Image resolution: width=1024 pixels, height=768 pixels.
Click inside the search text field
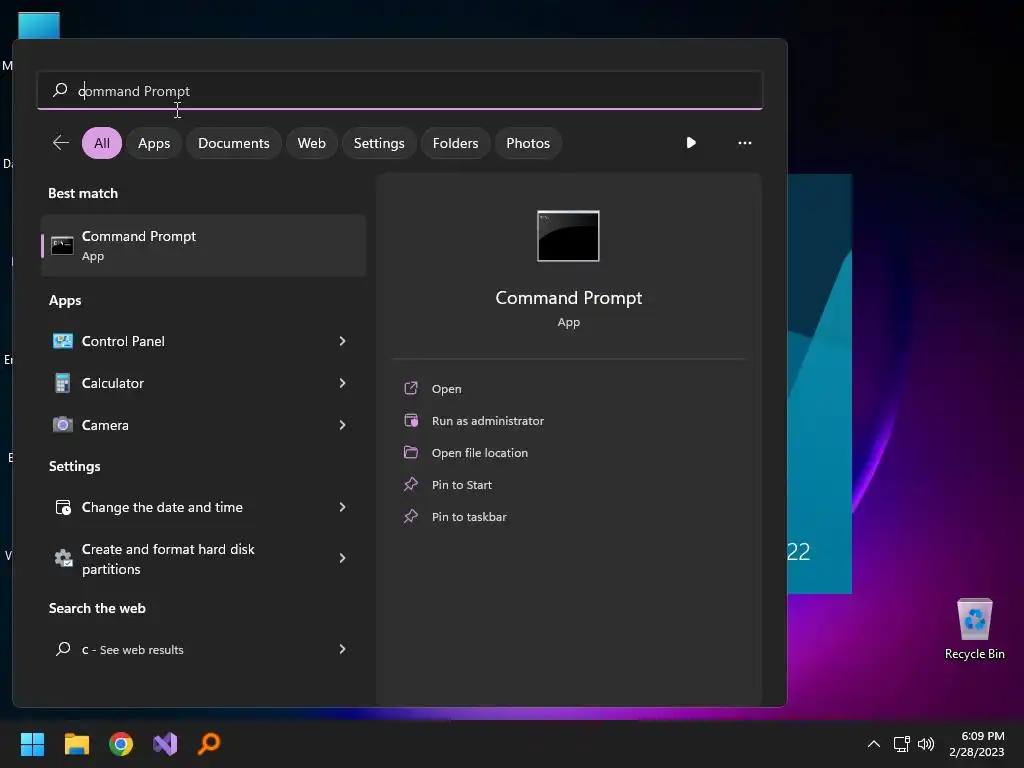pyautogui.click(x=400, y=90)
